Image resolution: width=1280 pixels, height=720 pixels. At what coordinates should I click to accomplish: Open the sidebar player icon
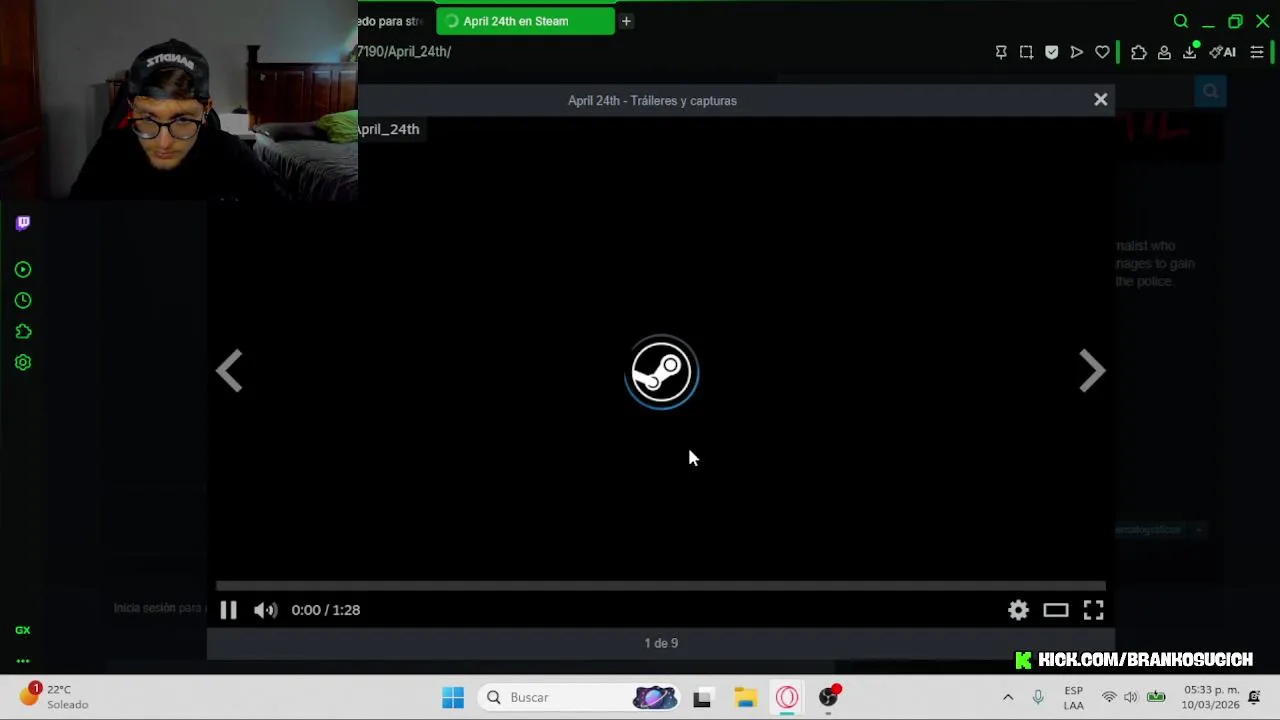tap(23, 270)
